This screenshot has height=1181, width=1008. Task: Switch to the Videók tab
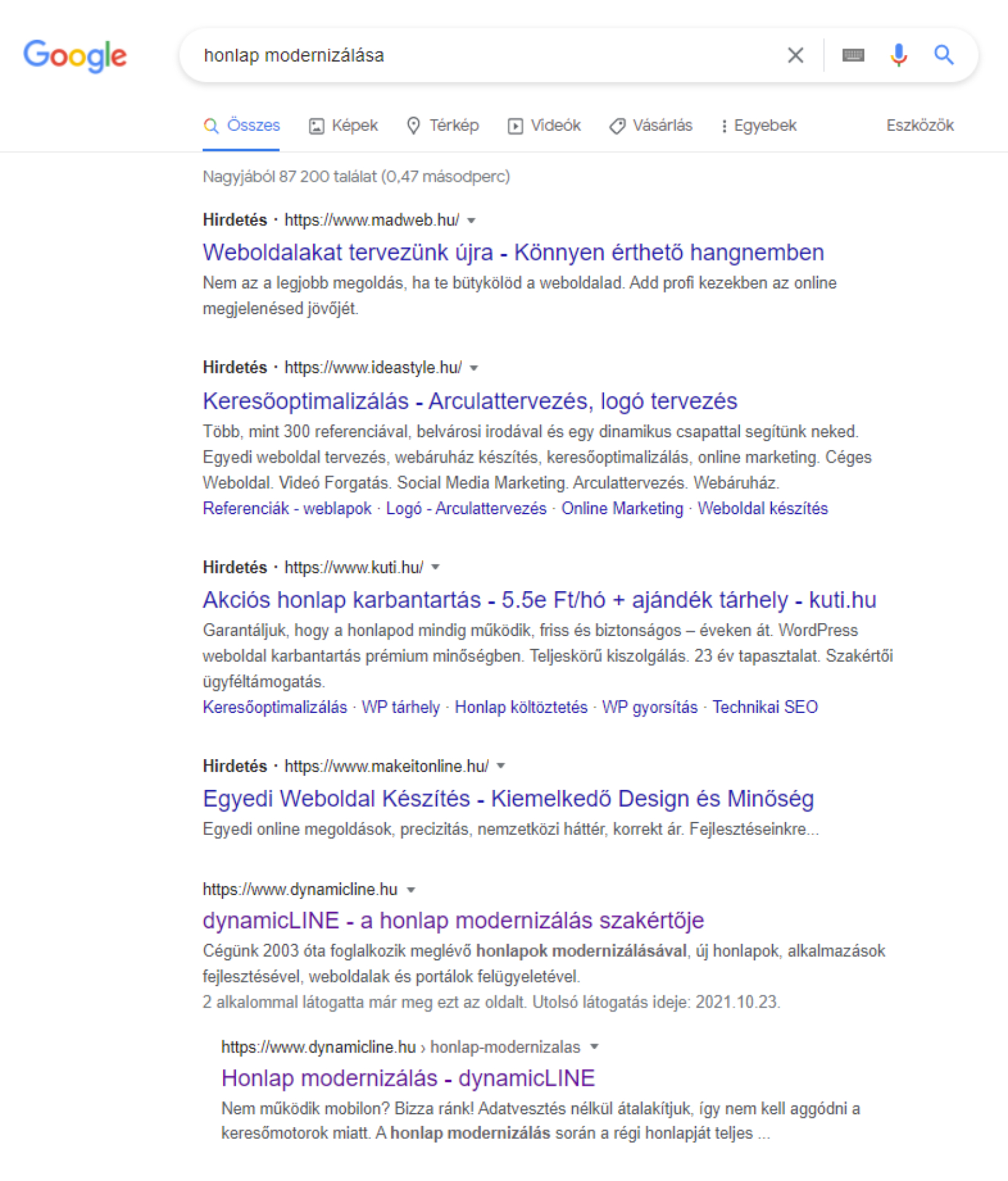click(x=544, y=126)
